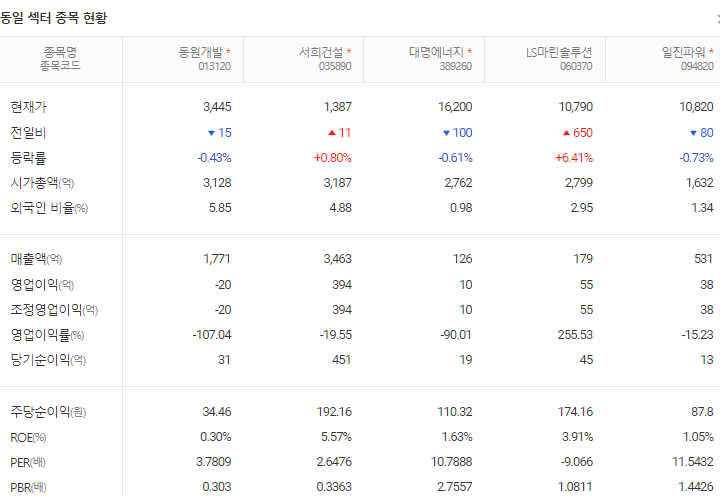Open the 대명에너지 stock link
This screenshot has height=496, width=720.
click(436, 52)
